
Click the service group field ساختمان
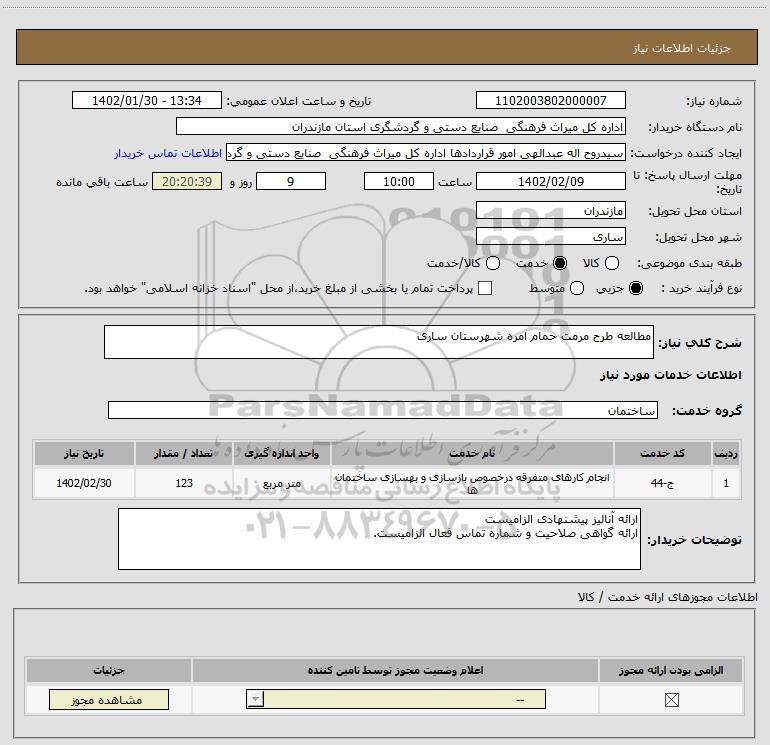coord(383,410)
